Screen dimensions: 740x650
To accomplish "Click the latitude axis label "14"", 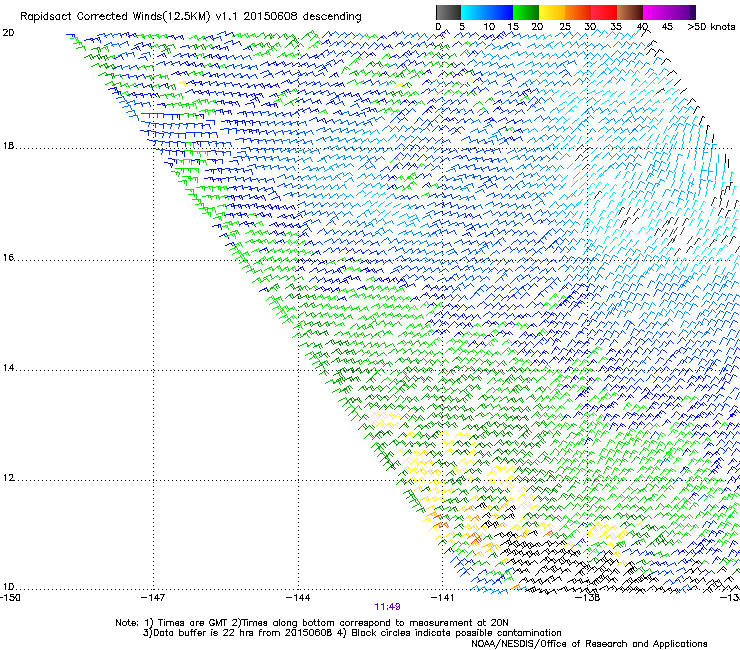I will 8,368.
